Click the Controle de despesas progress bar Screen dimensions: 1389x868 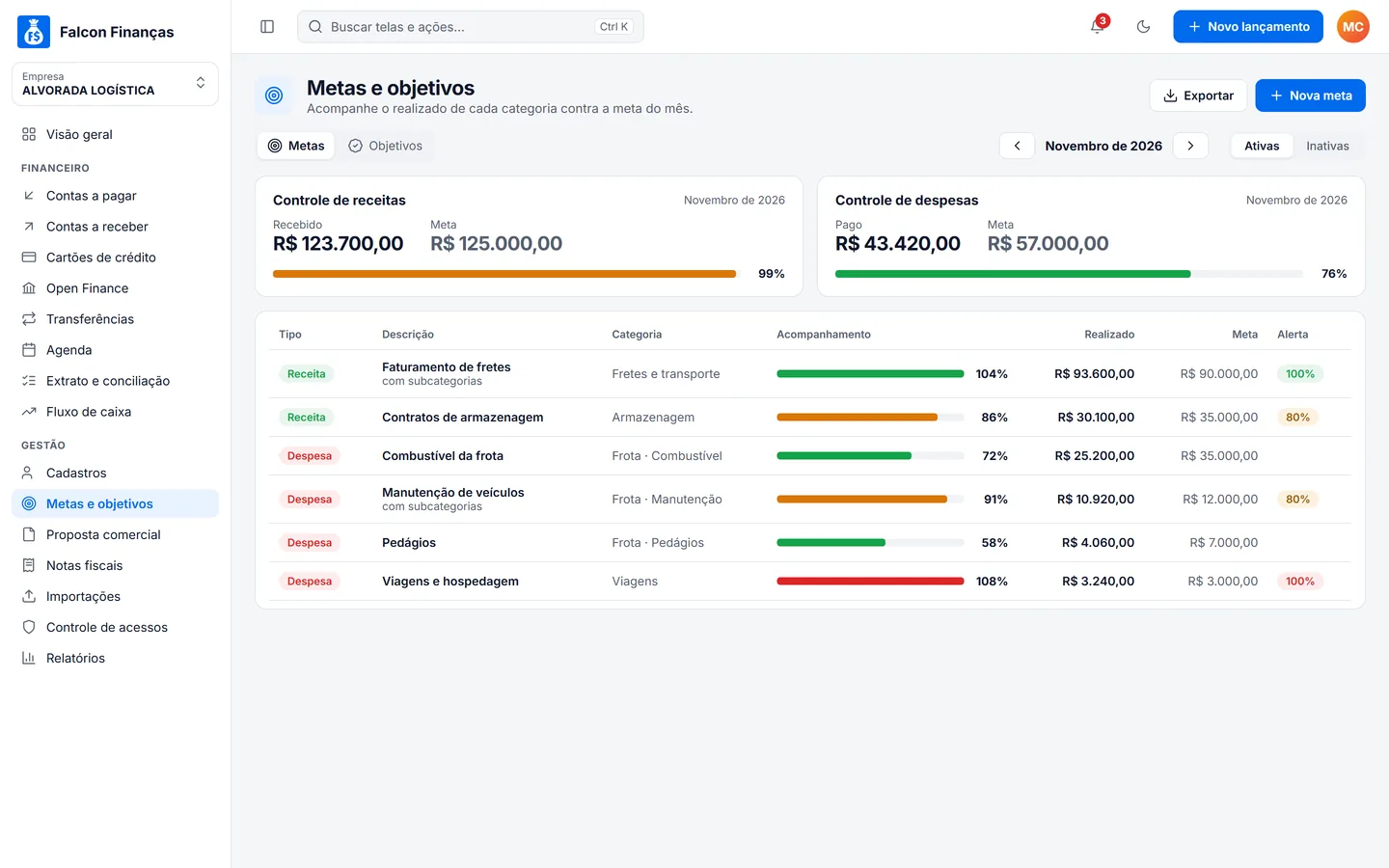[1069, 274]
